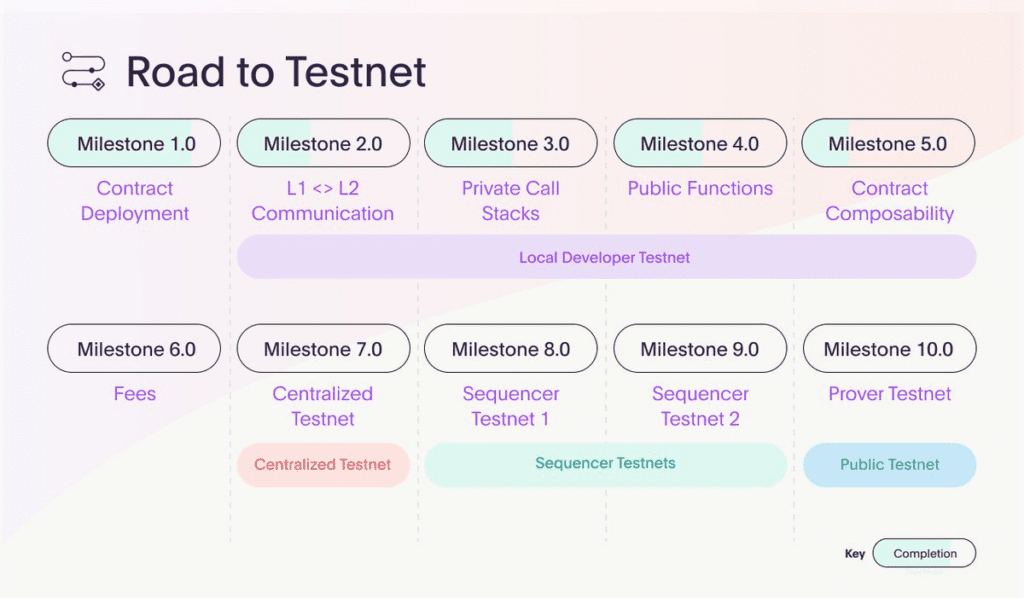
Task: Click the L1 <> L2 Communication label
Action: [323, 200]
